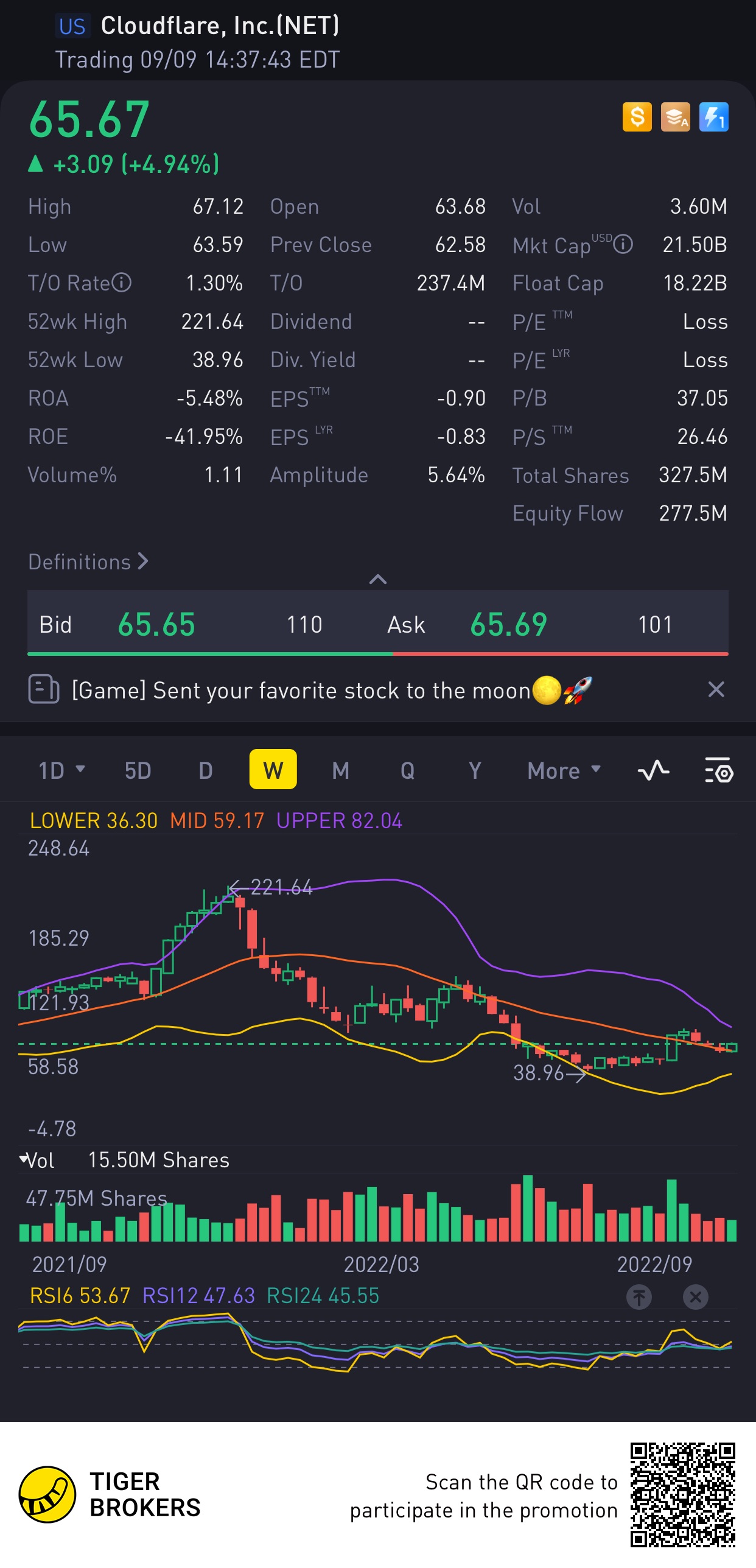This screenshot has height=1568, width=756.
Task: Collapse the stock details with up chevron
Action: tap(378, 579)
